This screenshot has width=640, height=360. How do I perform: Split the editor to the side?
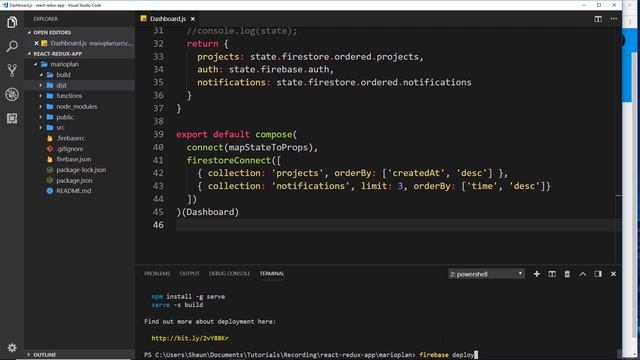click(x=598, y=19)
